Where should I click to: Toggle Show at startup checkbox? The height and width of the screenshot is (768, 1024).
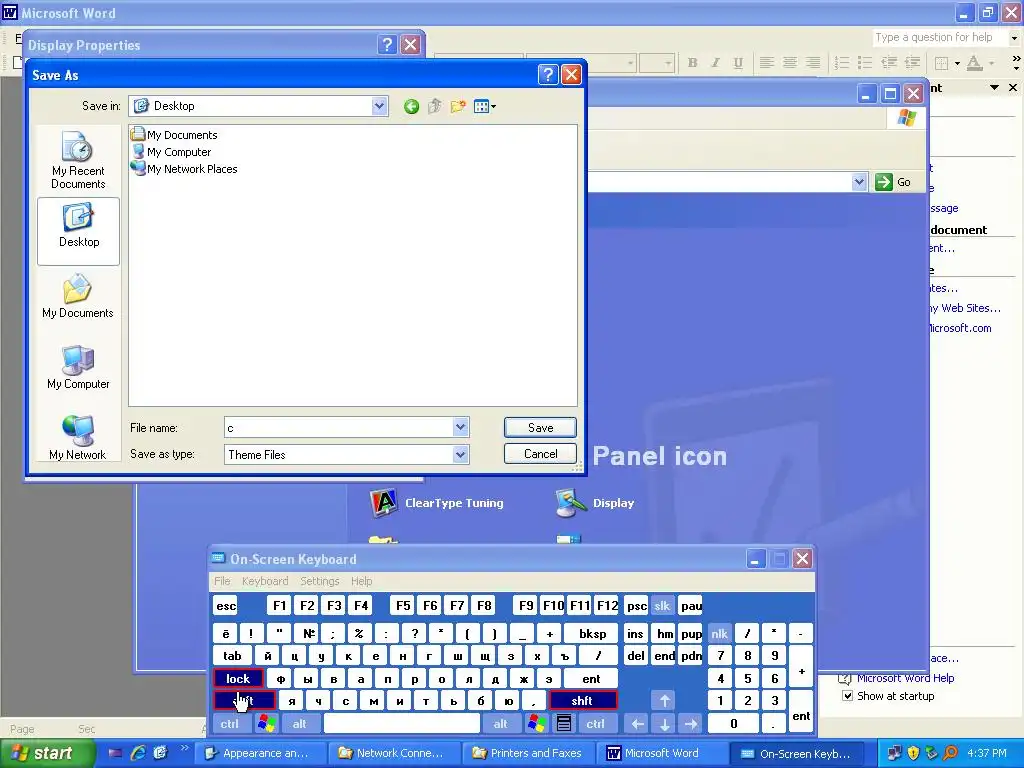[x=848, y=696]
